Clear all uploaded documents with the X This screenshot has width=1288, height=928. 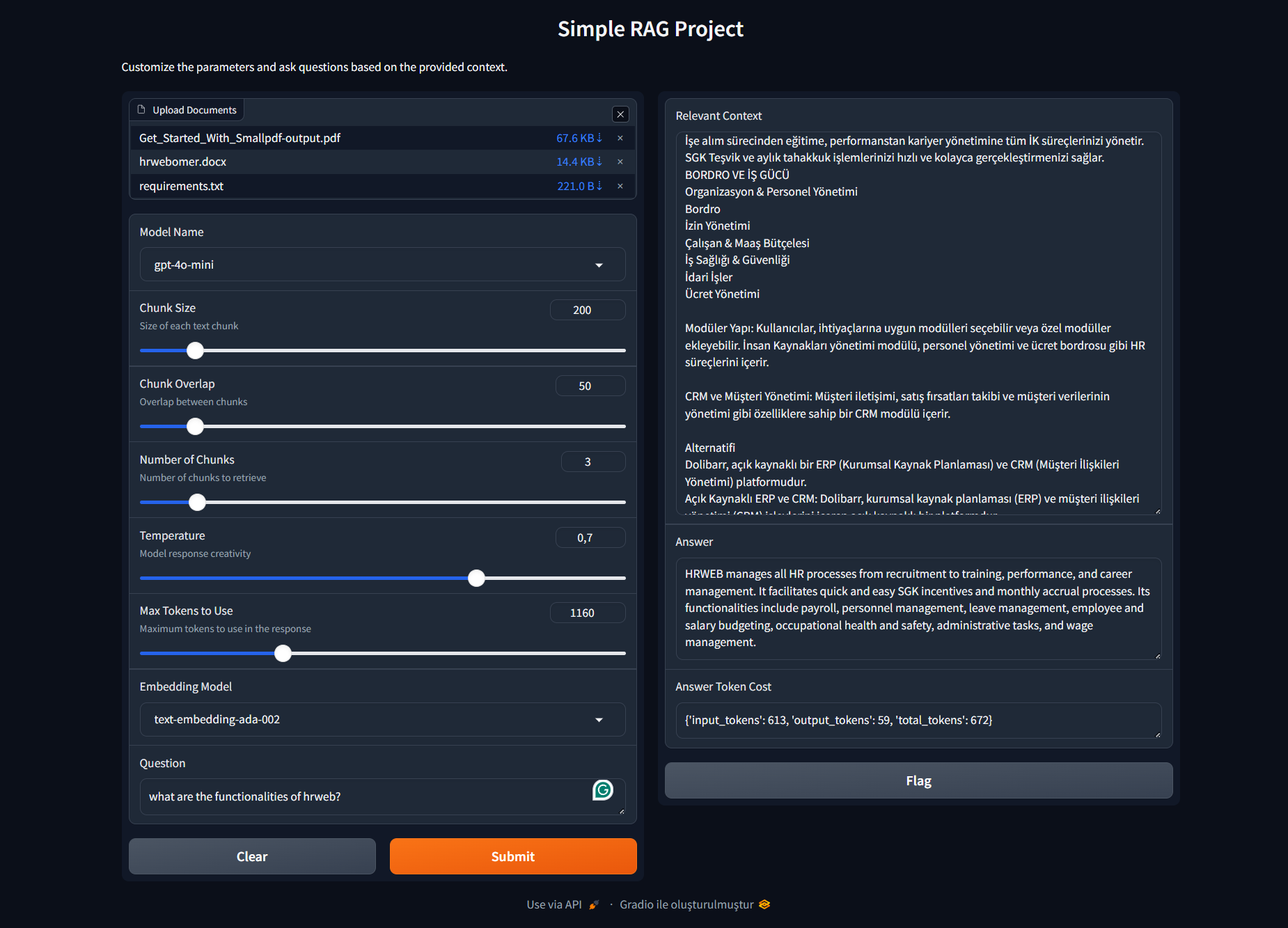coord(620,114)
